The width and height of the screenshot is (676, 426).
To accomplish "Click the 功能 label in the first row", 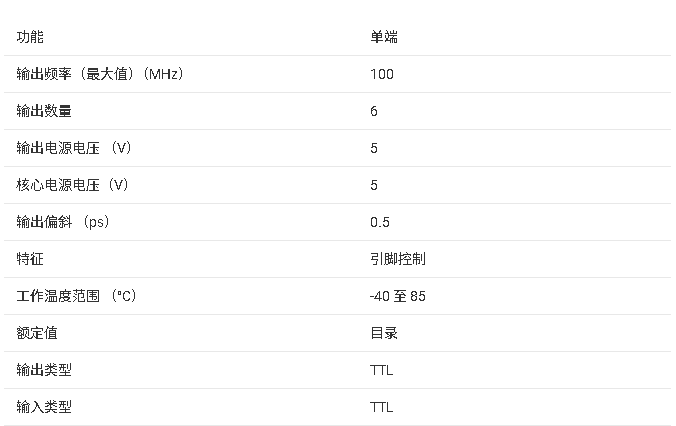I will [x=30, y=37].
